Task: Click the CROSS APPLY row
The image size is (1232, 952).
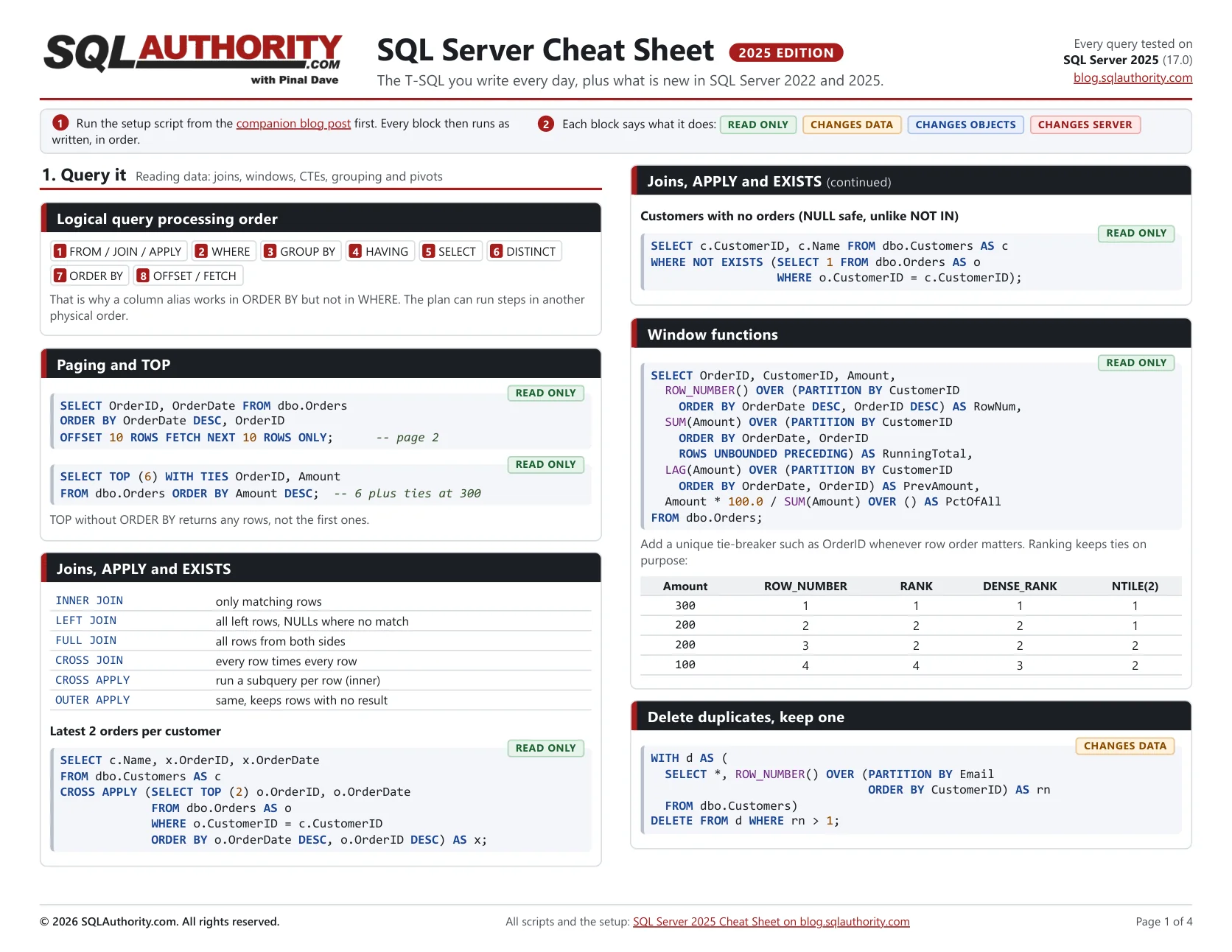Action: pos(321,680)
